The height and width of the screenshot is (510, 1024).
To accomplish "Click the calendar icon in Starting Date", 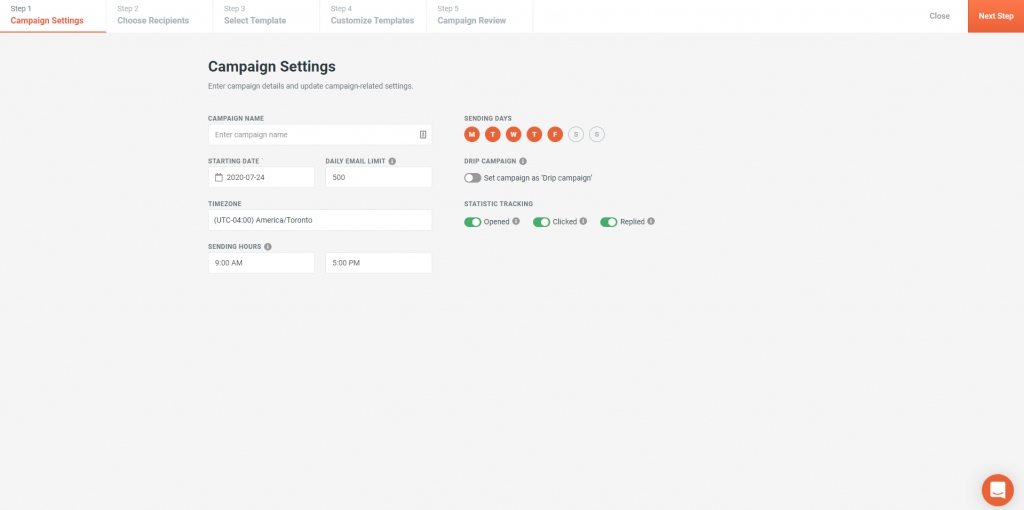I will pos(219,177).
